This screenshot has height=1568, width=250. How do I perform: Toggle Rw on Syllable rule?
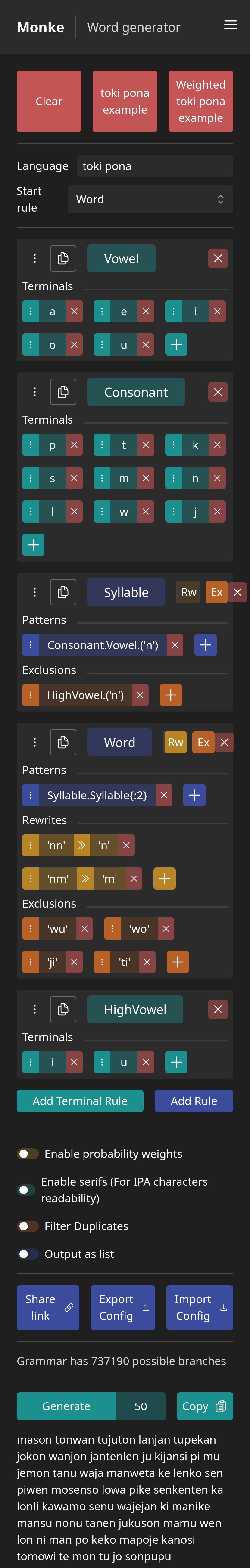(189, 592)
